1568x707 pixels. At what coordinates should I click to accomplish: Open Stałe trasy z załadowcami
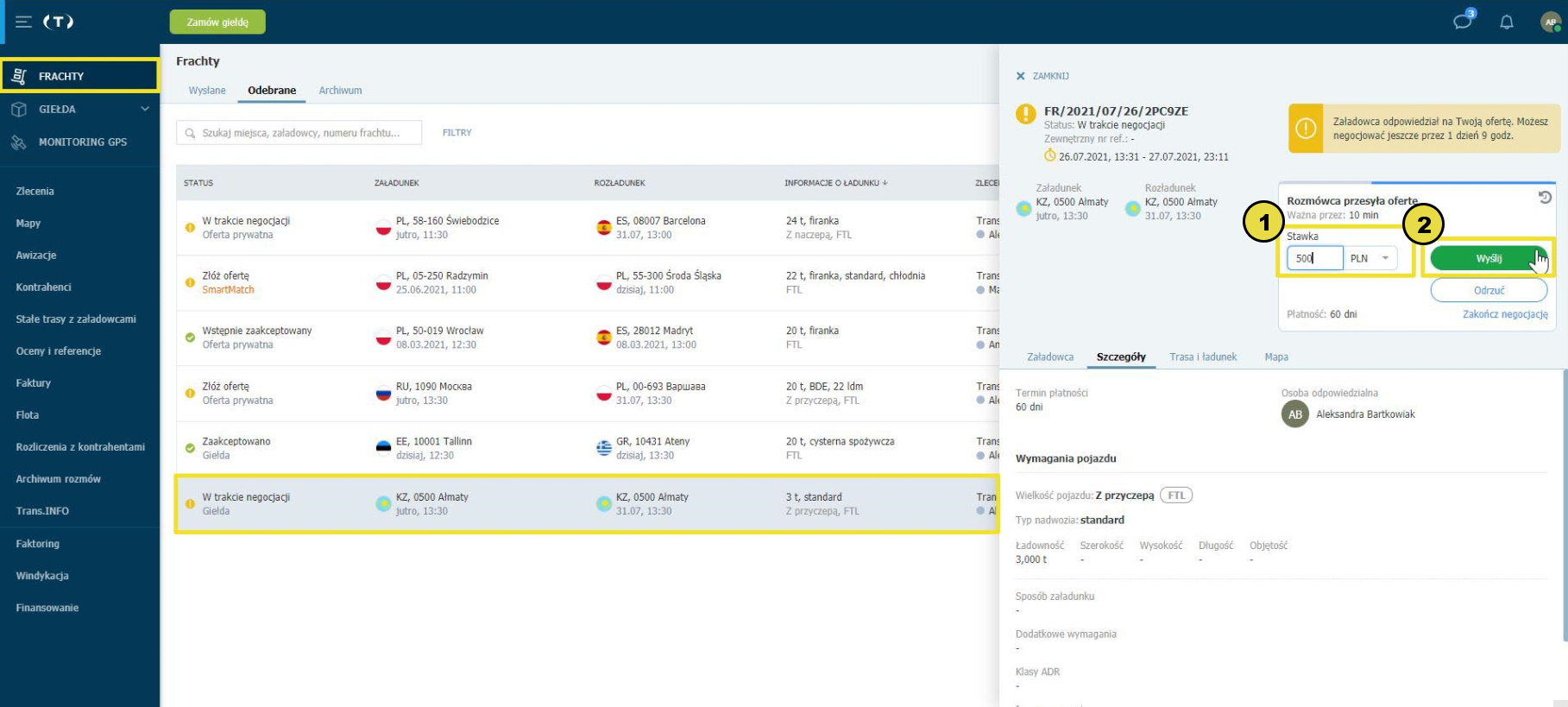click(x=76, y=319)
